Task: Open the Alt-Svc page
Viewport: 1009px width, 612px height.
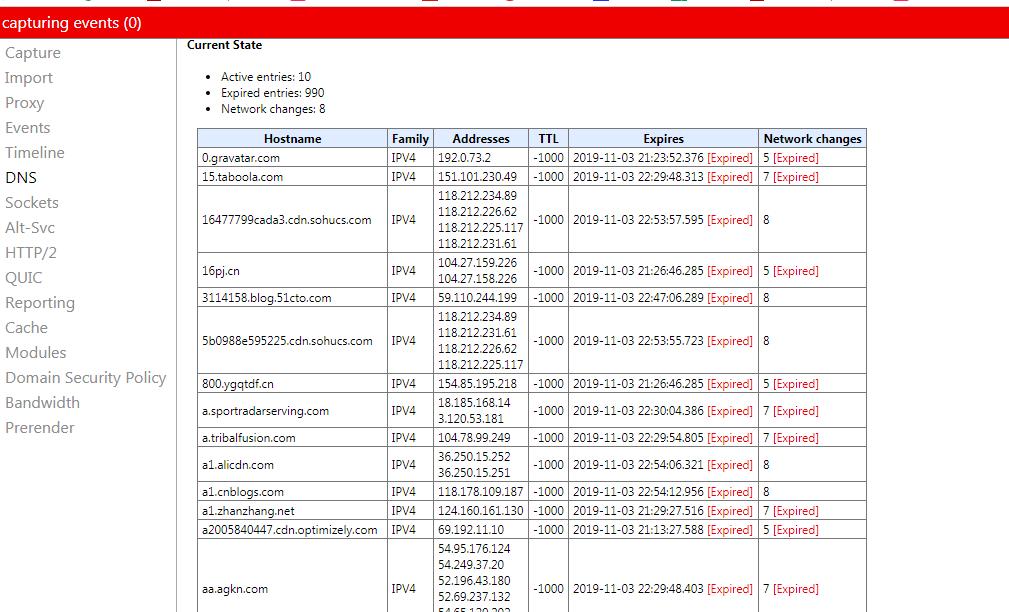Action: coord(30,228)
